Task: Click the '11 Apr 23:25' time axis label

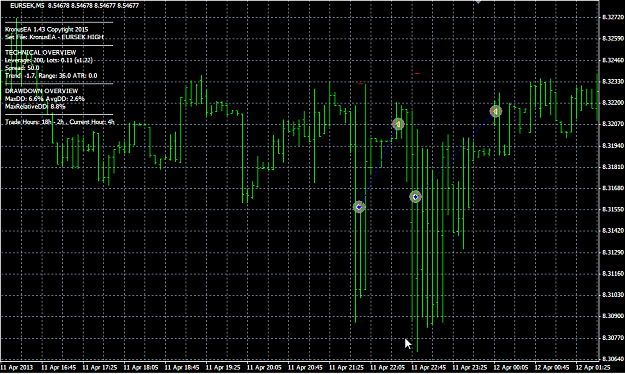Action: coord(469,368)
